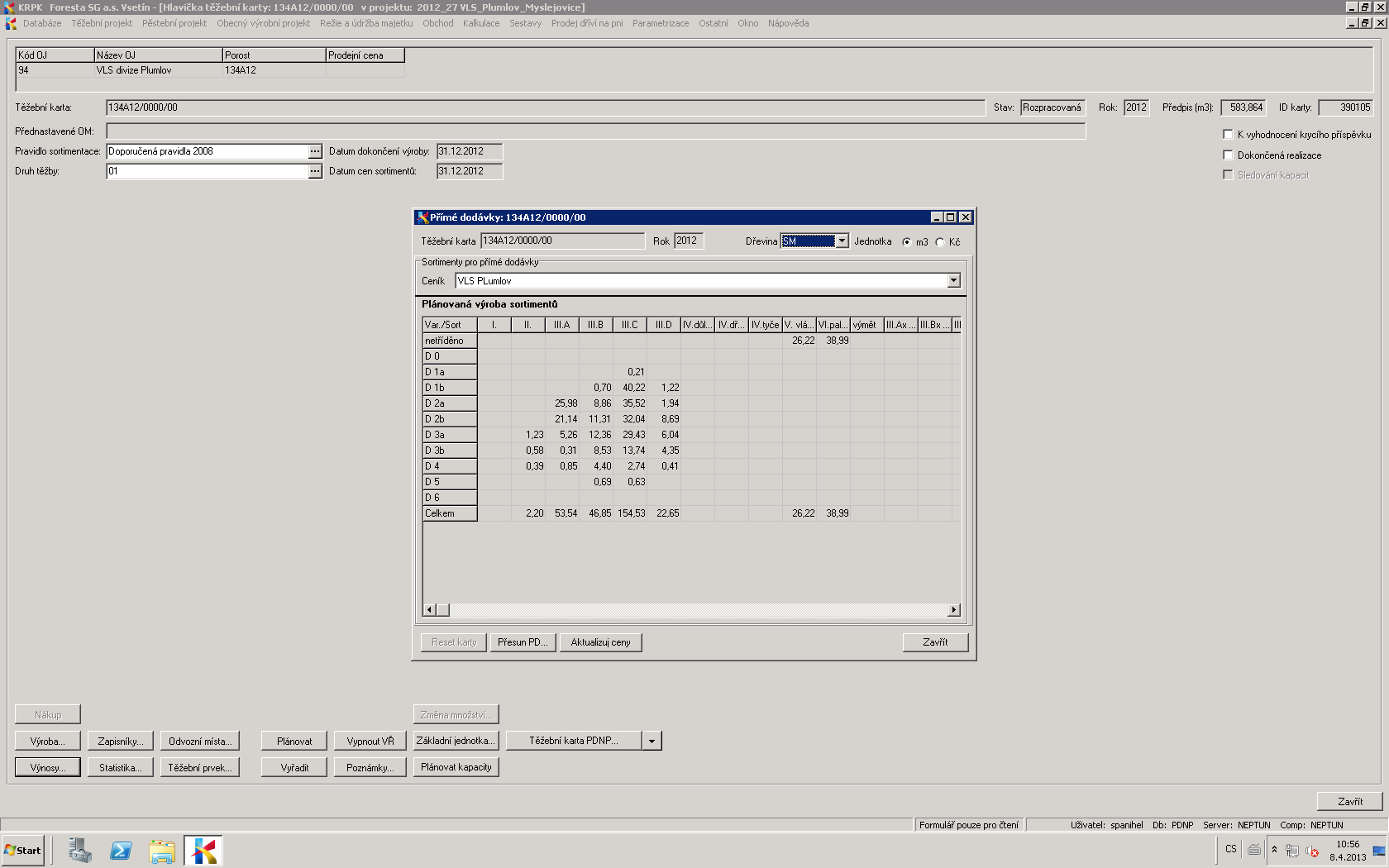1389x868 pixels.
Task: Check K vyhodnocení krycího příspěvku
Action: 1228,134
